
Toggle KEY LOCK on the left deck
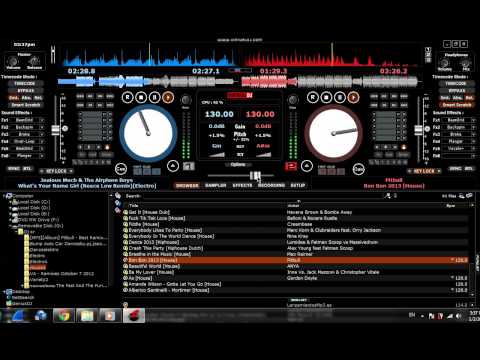pos(56,171)
